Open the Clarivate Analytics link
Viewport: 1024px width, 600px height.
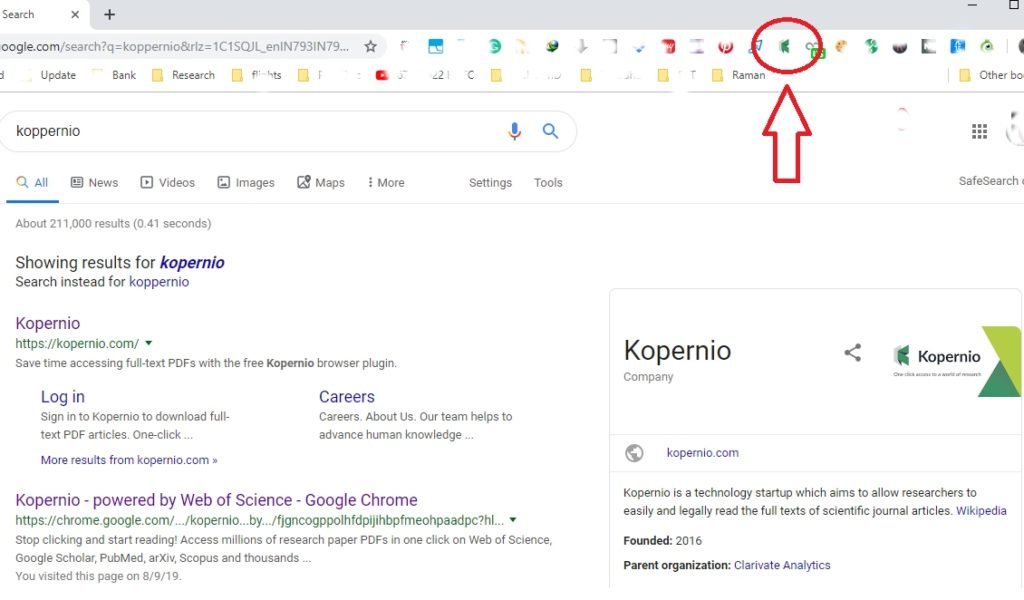(x=782, y=565)
